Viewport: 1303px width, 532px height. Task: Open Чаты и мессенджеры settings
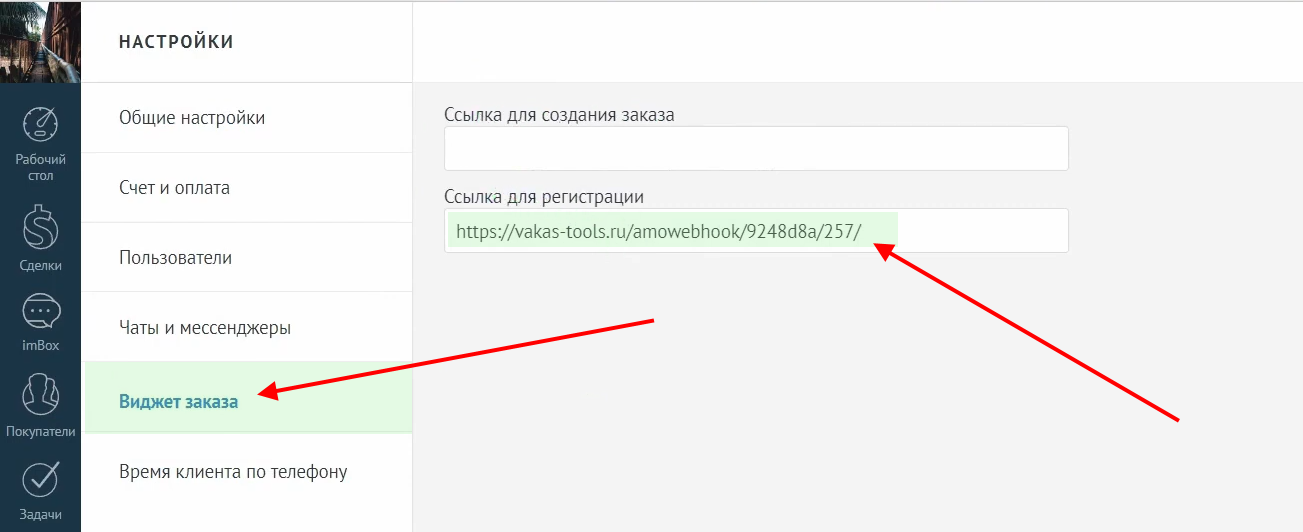pos(205,328)
